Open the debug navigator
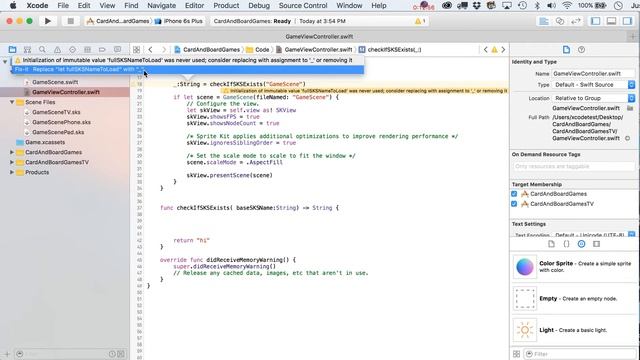This screenshot has width=640, height=360. (x=87, y=49)
